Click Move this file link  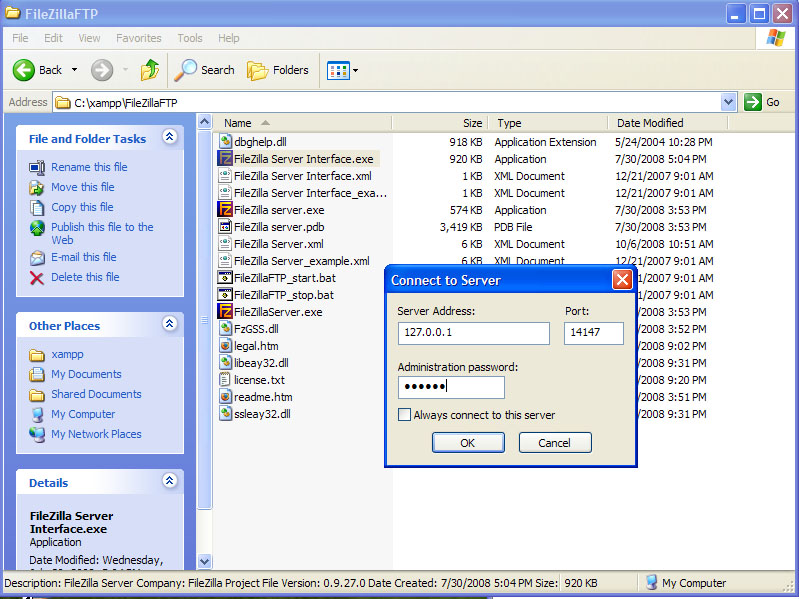pos(83,187)
